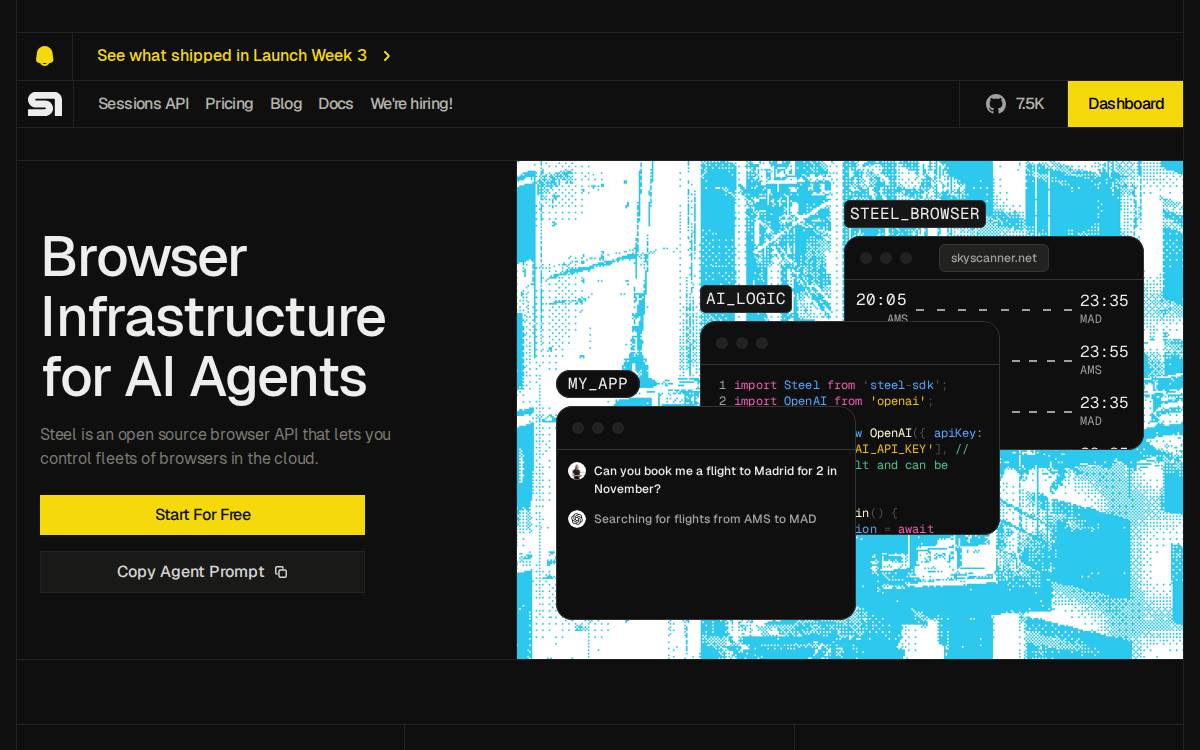Click the Start For Free button

[x=202, y=515]
